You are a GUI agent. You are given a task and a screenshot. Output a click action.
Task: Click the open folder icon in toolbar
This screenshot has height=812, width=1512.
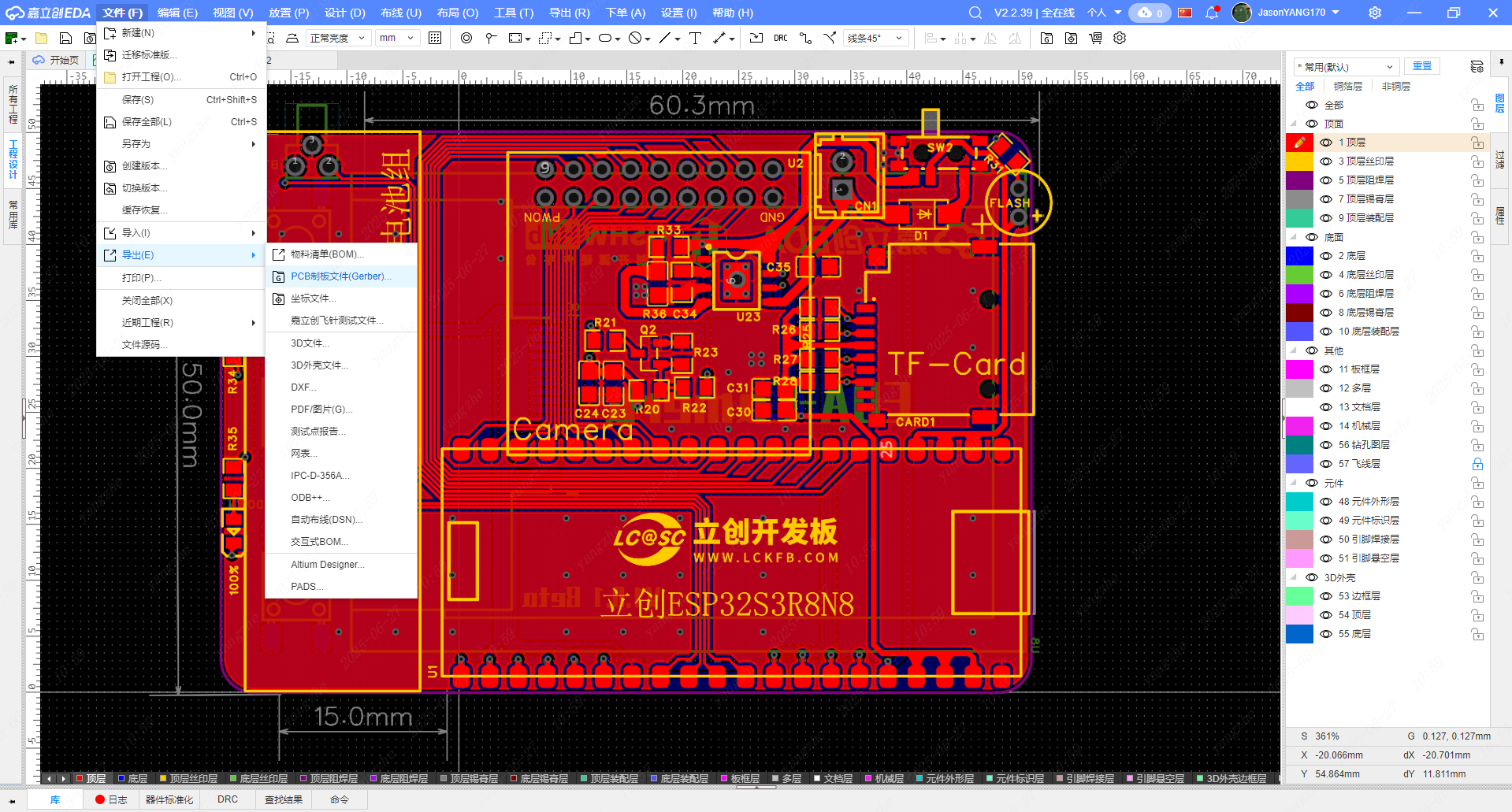point(41,38)
